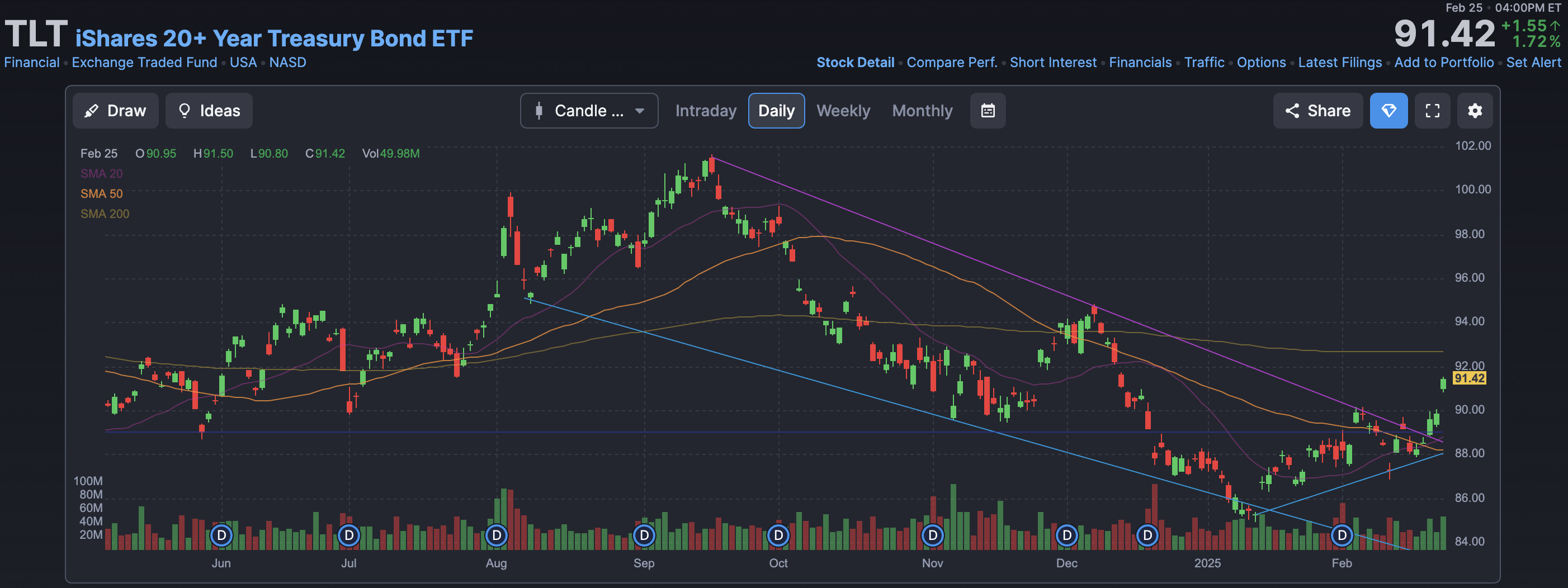Toggle the SMA 20 indicator label

click(101, 173)
